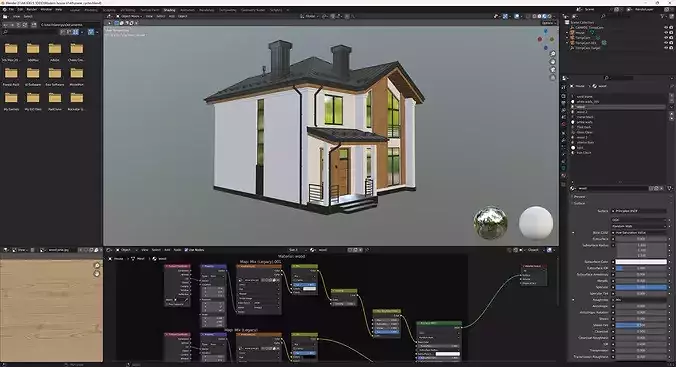Select the light material slot
This screenshot has width=676, height=367.
[617, 147]
